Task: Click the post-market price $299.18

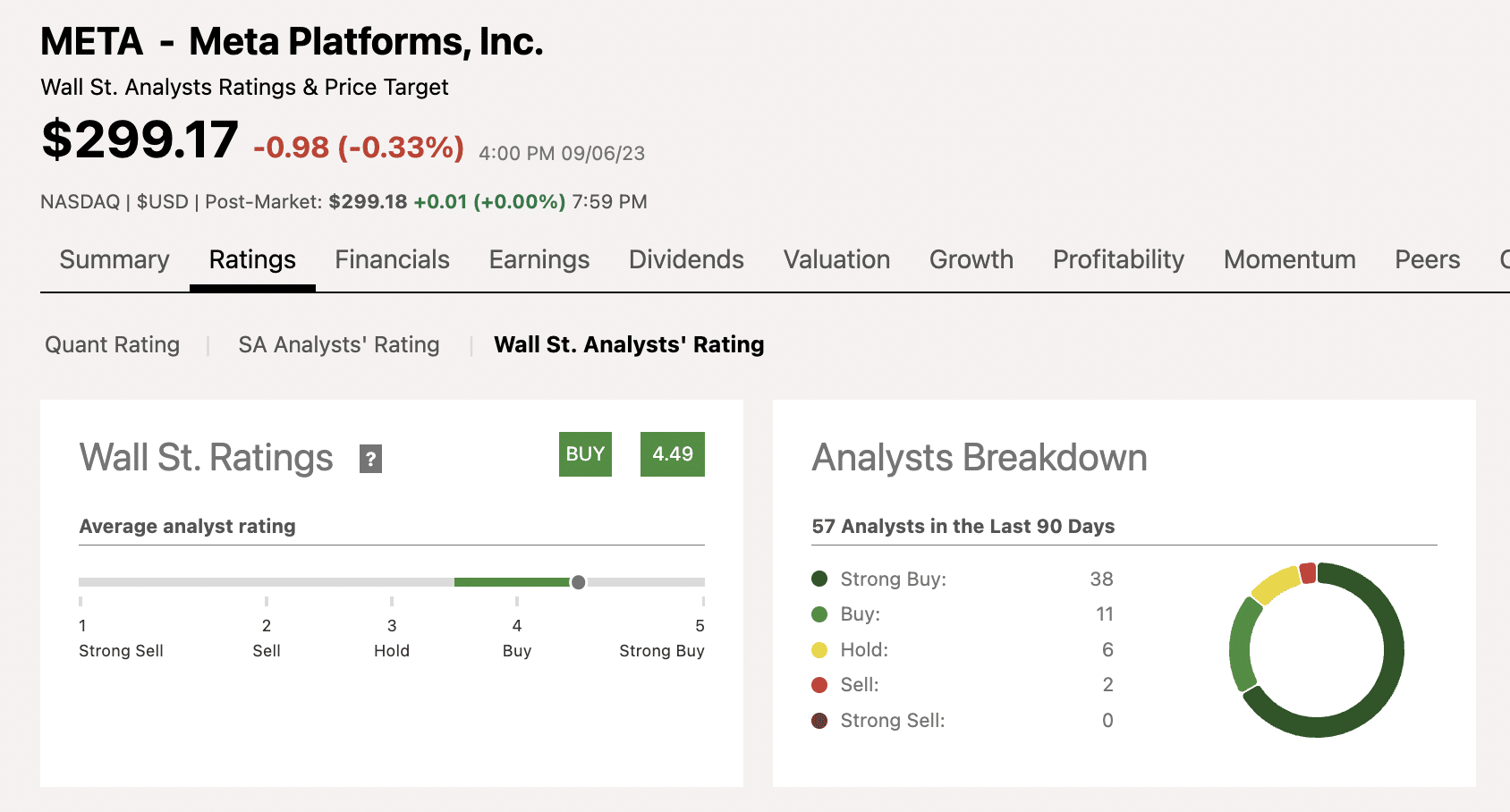Action: click(368, 201)
